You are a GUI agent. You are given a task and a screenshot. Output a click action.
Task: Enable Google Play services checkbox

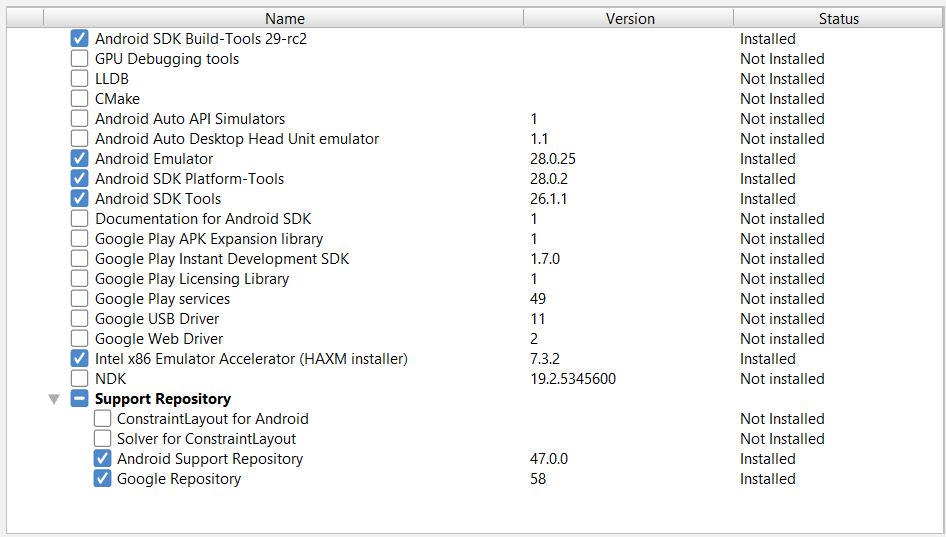[x=80, y=299]
